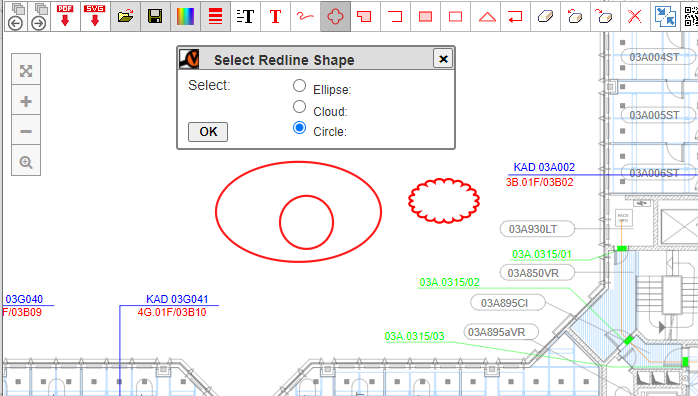Viewport: 698px width, 396px height.
Task: Select the Cloud radio option
Action: tap(300, 107)
